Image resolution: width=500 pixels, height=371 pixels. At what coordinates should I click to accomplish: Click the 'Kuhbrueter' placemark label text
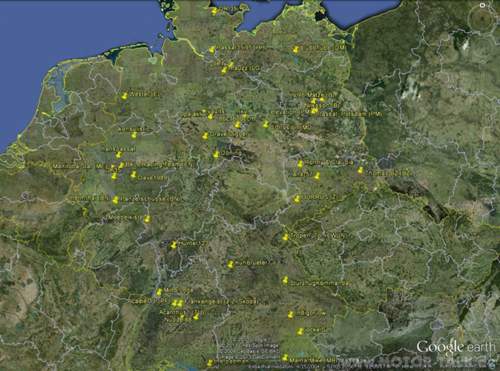pos(252,263)
